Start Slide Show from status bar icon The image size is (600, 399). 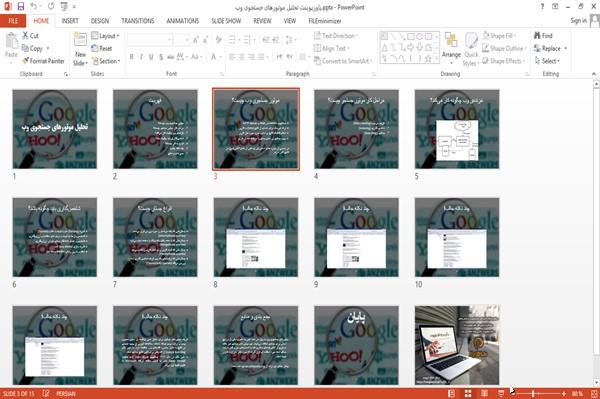tap(501, 394)
